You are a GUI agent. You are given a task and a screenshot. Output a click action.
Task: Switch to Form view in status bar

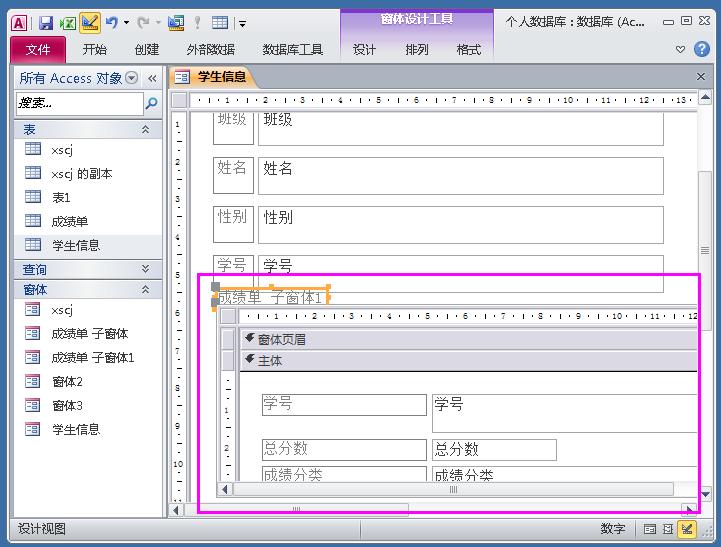point(650,529)
